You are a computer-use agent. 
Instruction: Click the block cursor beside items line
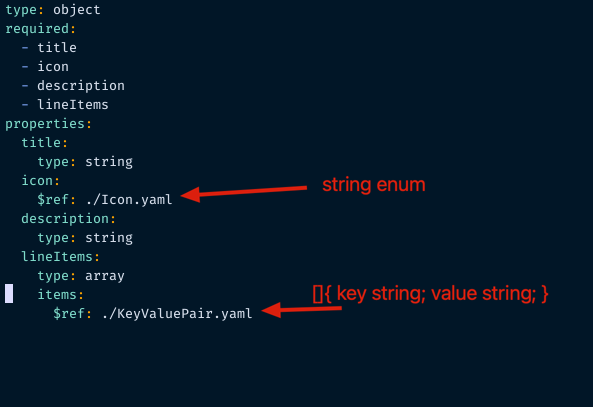tap(9, 294)
